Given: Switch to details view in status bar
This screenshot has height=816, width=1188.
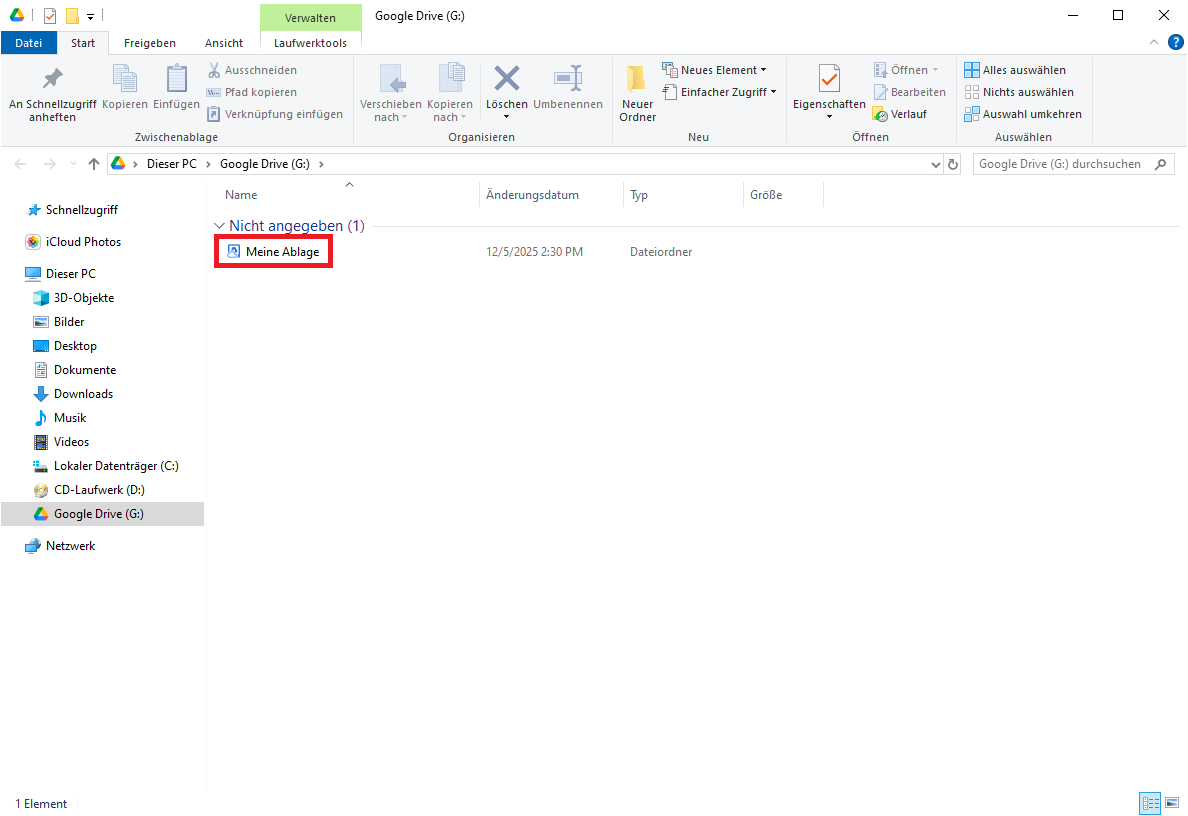Looking at the screenshot, I should point(1150,803).
